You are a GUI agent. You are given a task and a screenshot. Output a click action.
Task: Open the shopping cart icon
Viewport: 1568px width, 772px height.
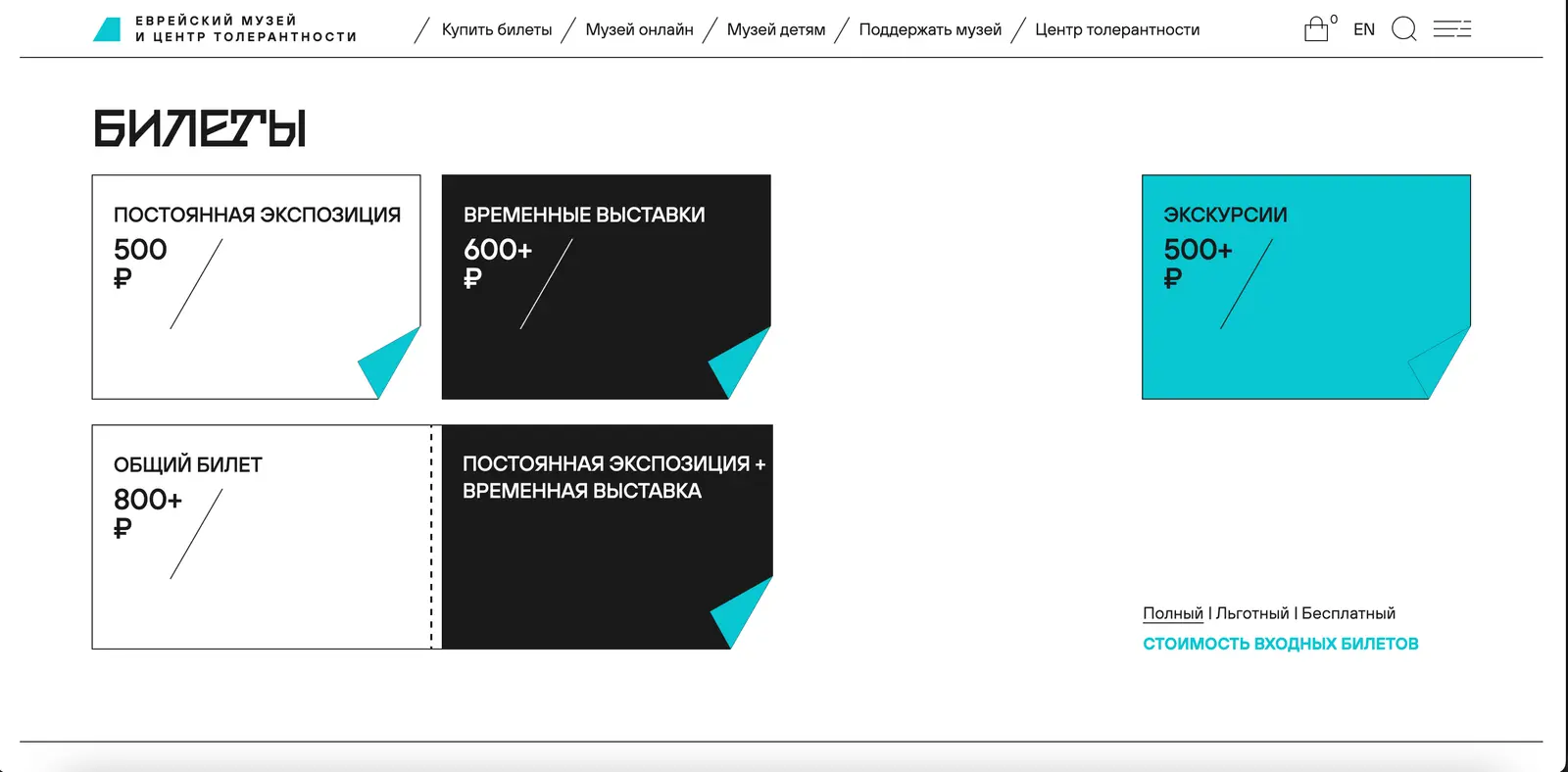point(1316,29)
